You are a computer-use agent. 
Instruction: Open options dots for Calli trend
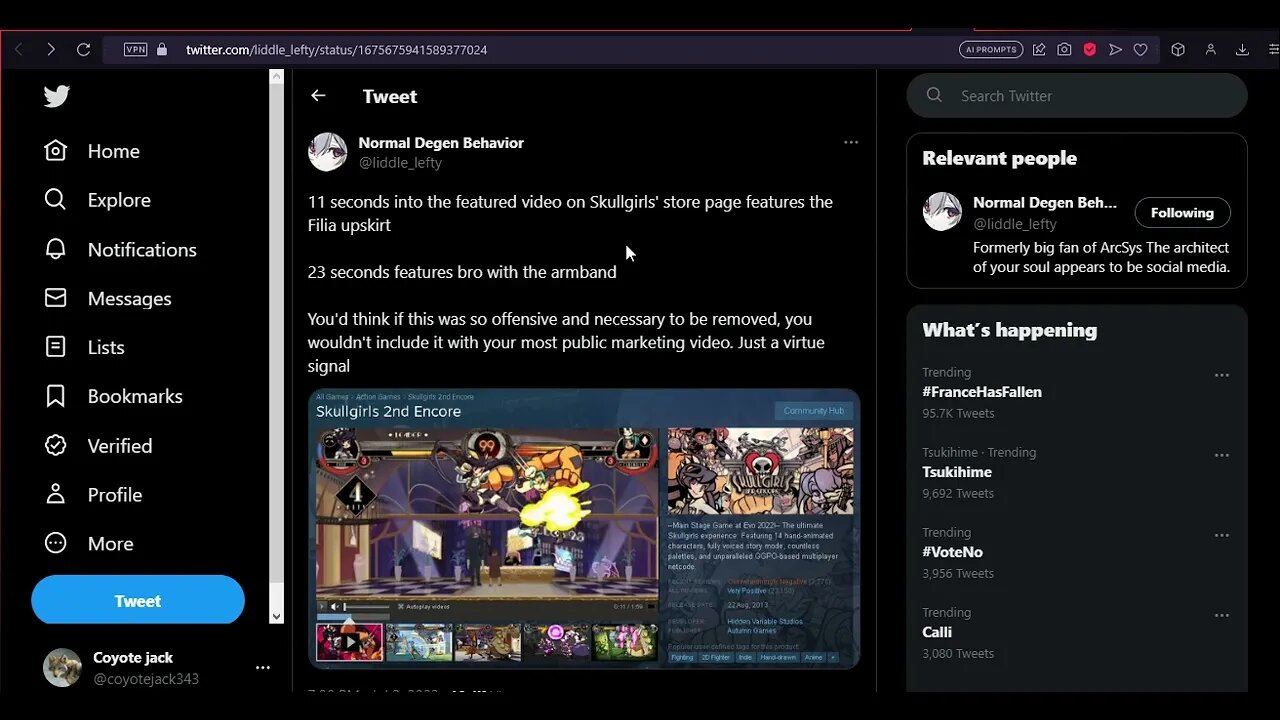point(1221,615)
